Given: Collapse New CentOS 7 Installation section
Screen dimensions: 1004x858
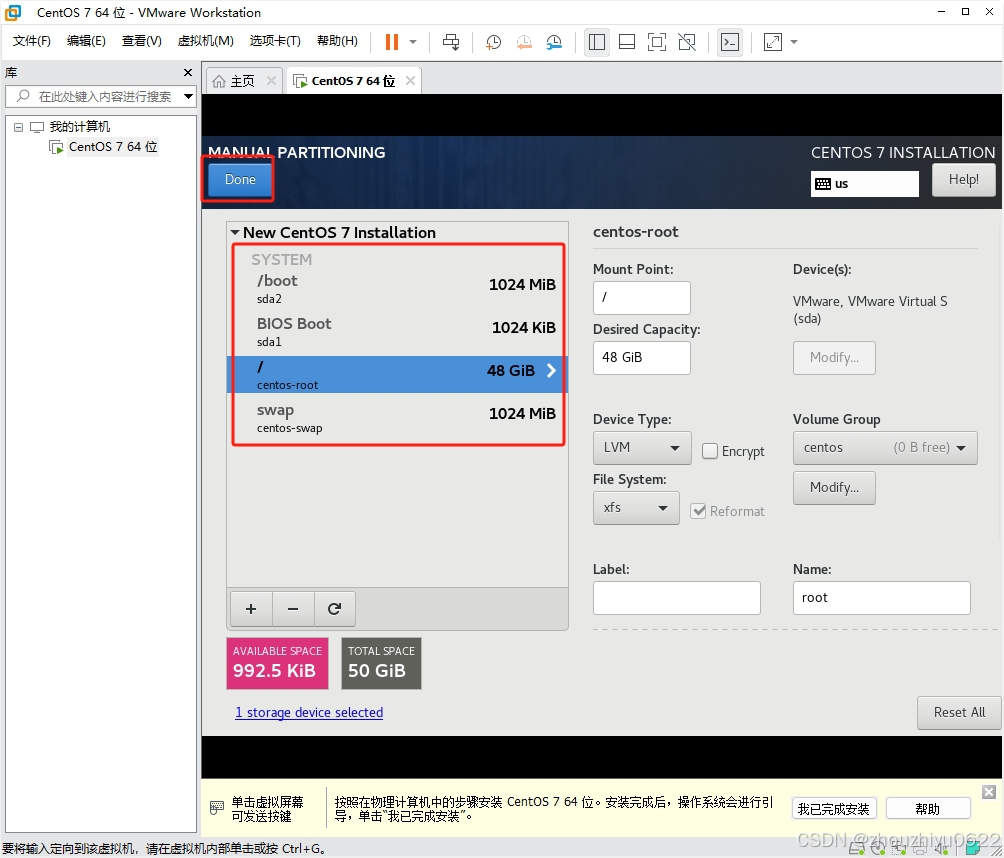Looking at the screenshot, I should [x=235, y=233].
